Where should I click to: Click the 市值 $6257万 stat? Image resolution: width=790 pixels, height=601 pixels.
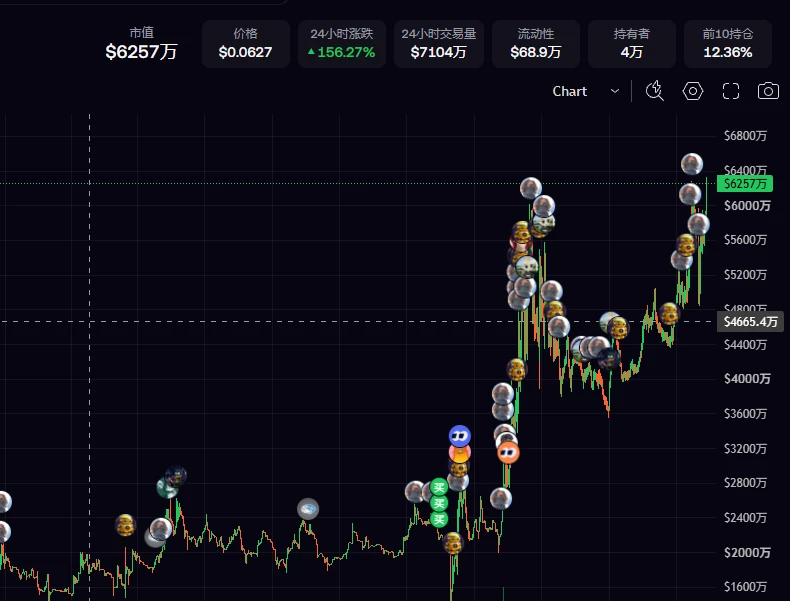141,44
